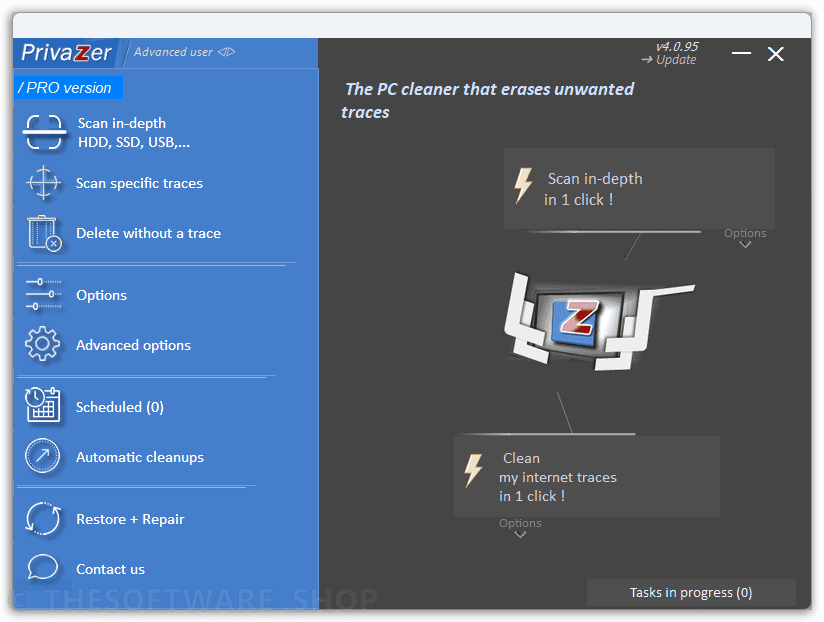The width and height of the screenshot is (824, 622).
Task: Click the lightning bolt beside Scan in-depth
Action: [523, 185]
